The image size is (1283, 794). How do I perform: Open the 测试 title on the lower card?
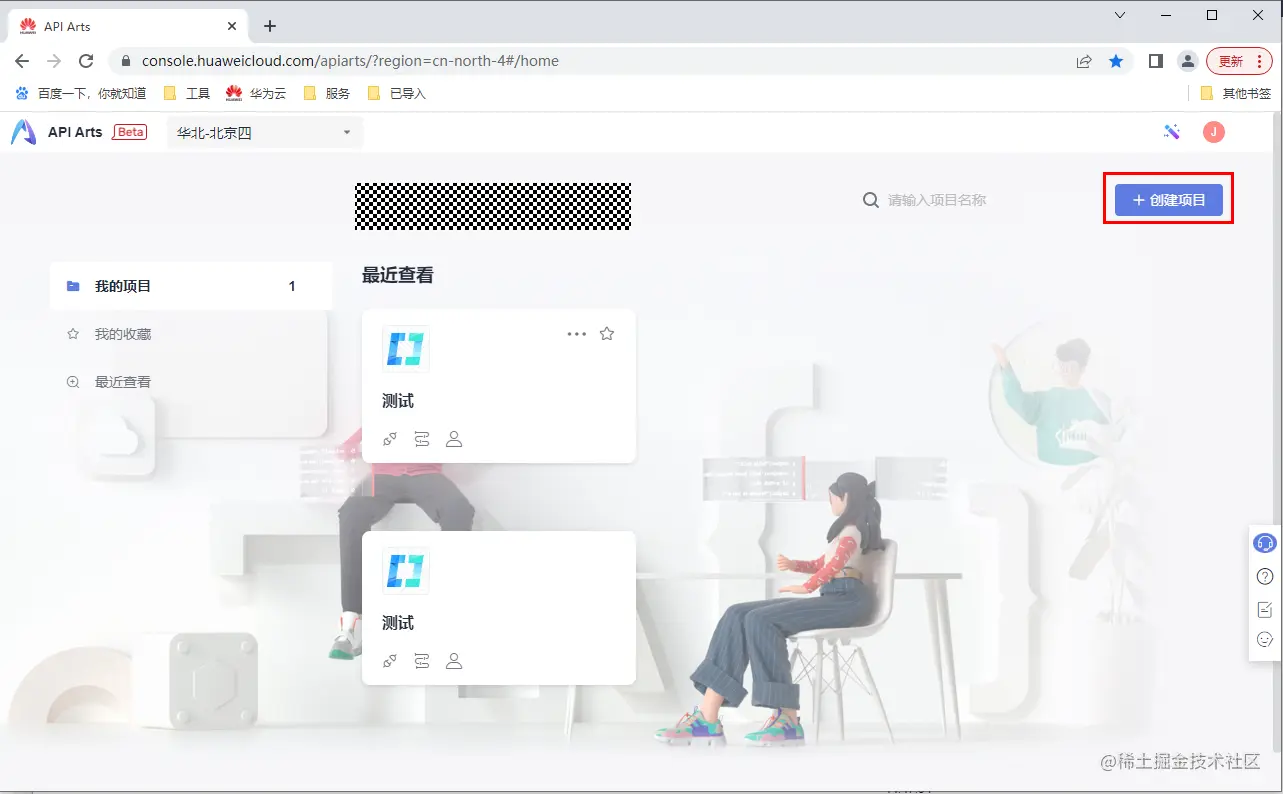[398, 623]
